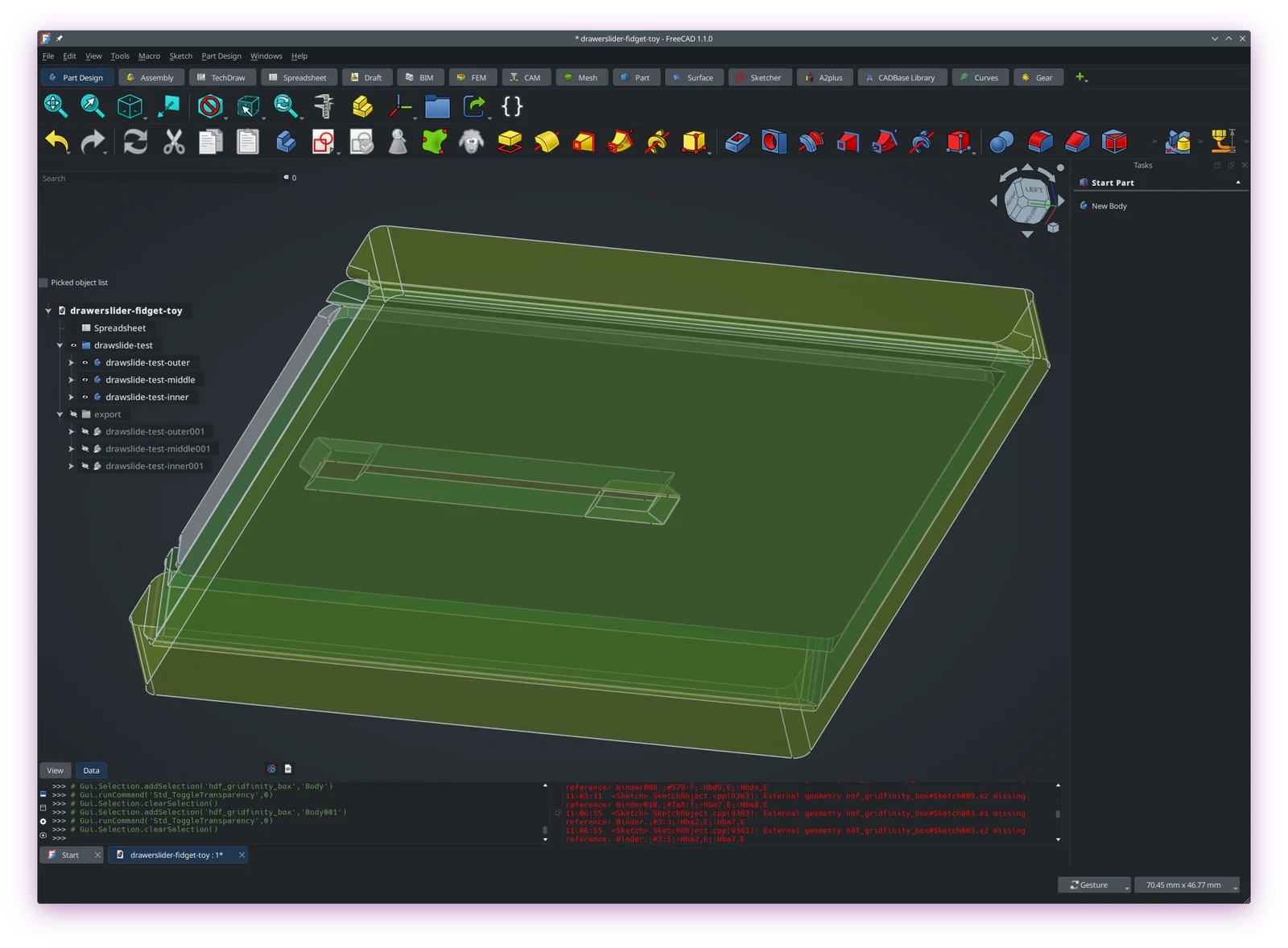Collapse the drawslide-test group
1288x948 pixels.
pos(60,345)
